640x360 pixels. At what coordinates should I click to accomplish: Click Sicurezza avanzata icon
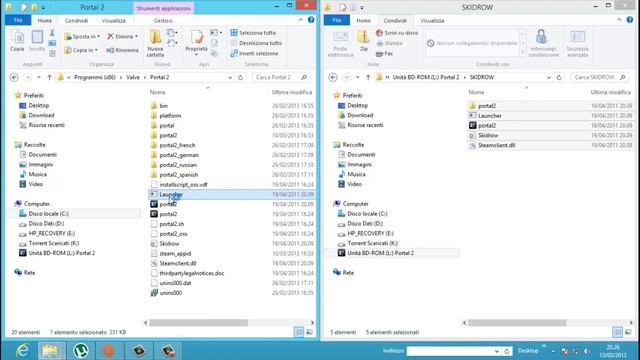click(x=578, y=43)
